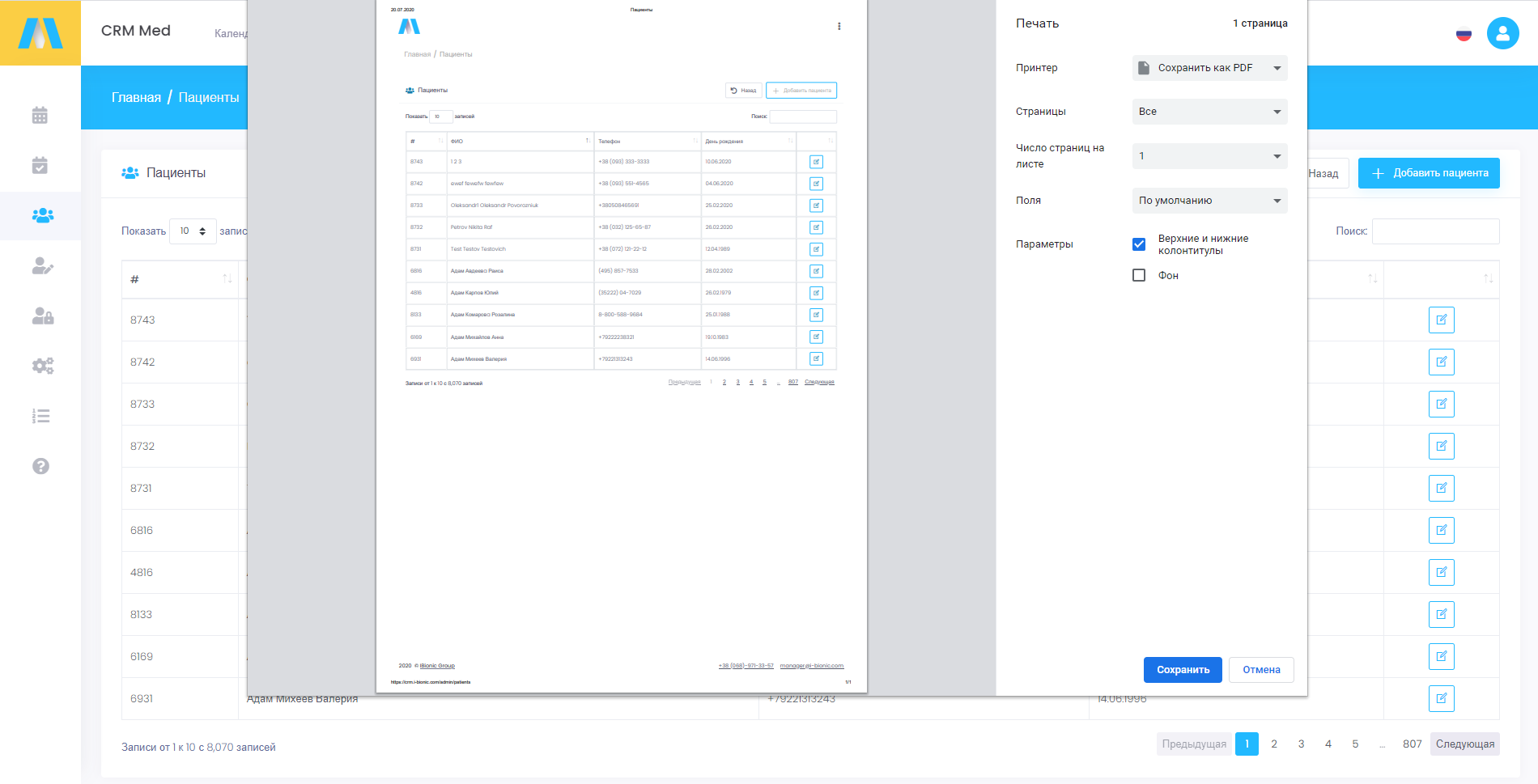Open the numbered list icon in the sidebar
Viewport: 1538px width, 784px height.
tap(41, 416)
